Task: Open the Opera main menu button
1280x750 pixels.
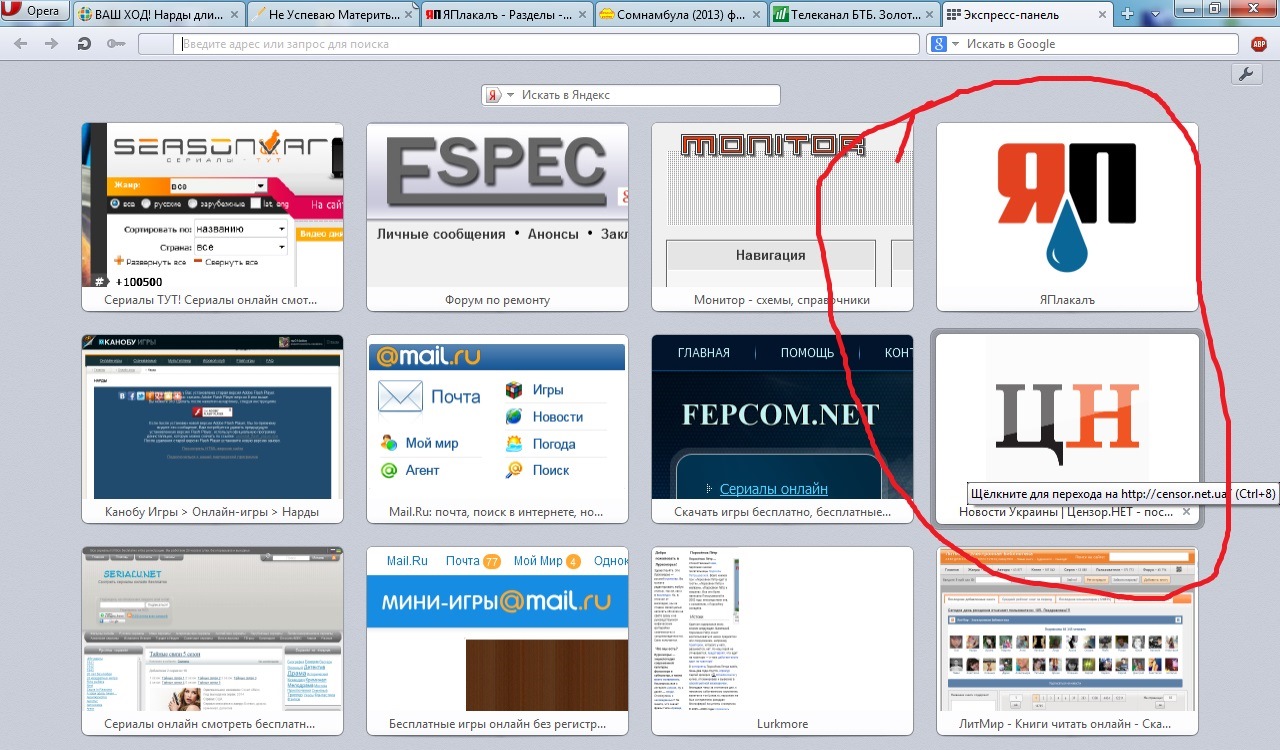Action: point(36,12)
